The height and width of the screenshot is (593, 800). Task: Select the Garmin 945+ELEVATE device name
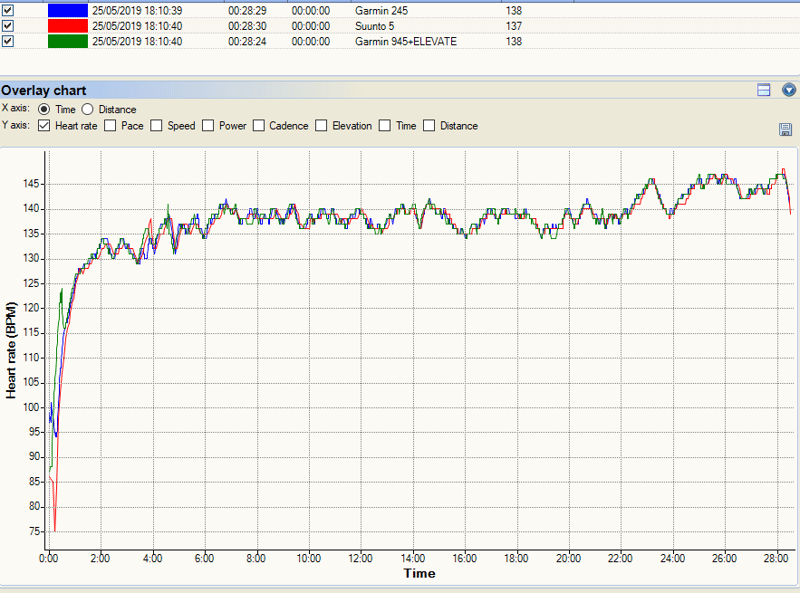tap(406, 41)
